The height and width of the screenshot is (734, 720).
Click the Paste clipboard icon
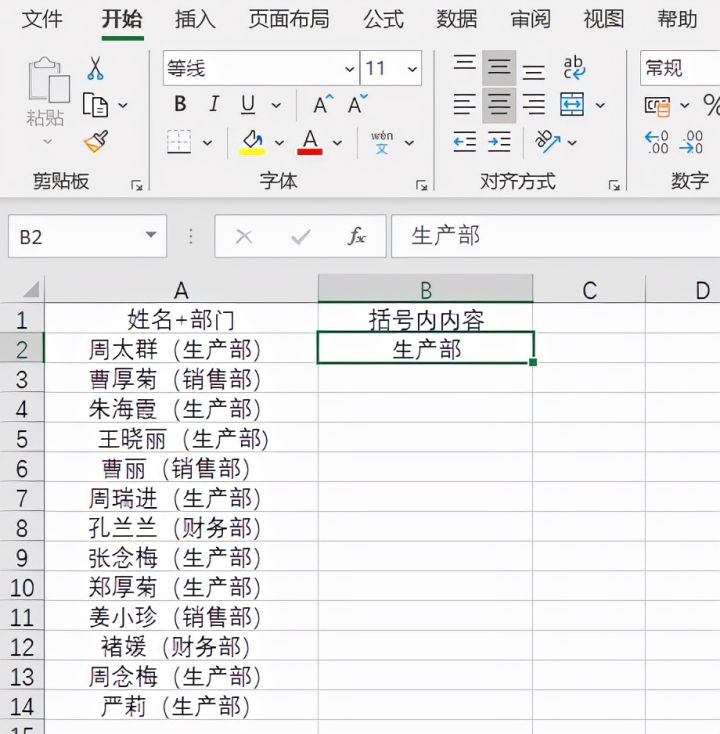[49, 80]
